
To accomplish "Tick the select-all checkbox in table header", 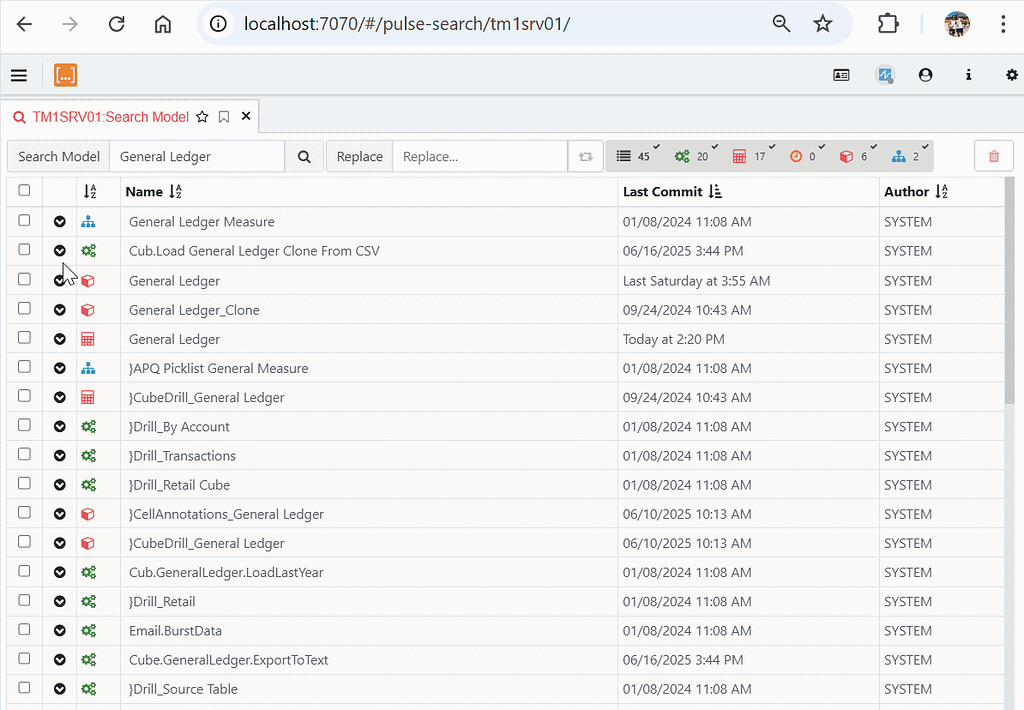I will pos(24,191).
